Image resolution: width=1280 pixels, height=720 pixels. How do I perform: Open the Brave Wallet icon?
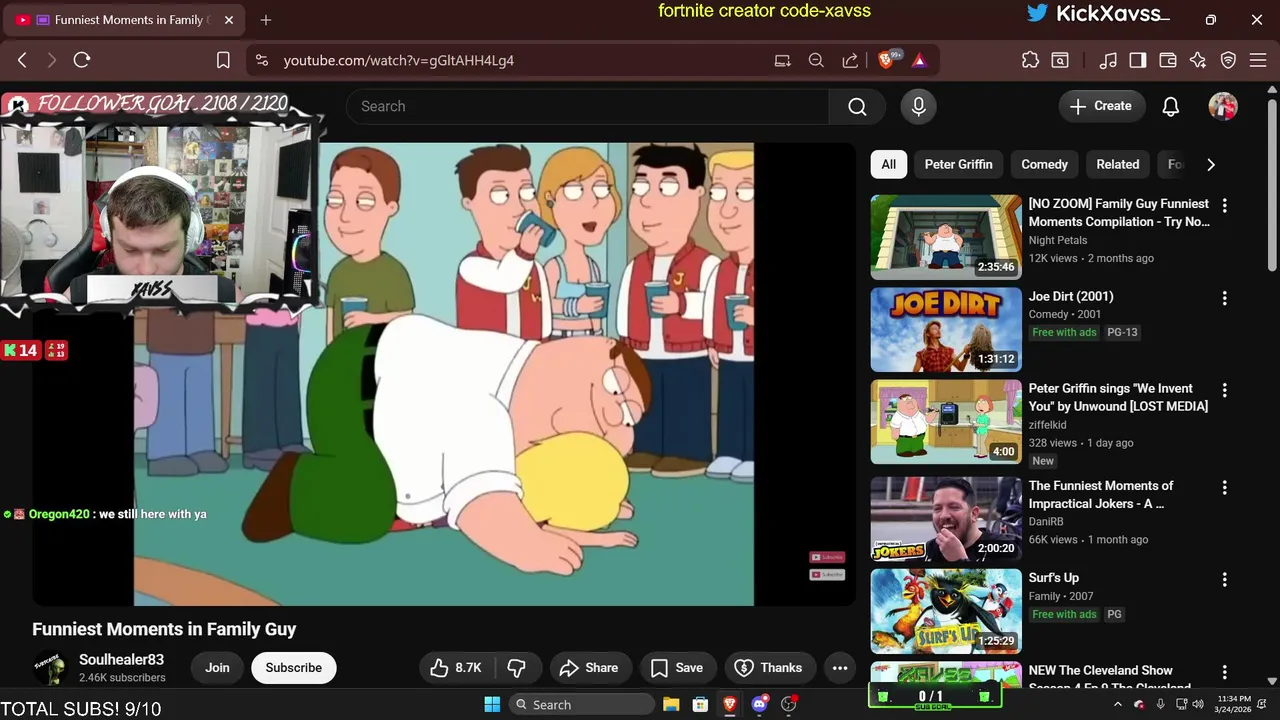pos(1168,60)
